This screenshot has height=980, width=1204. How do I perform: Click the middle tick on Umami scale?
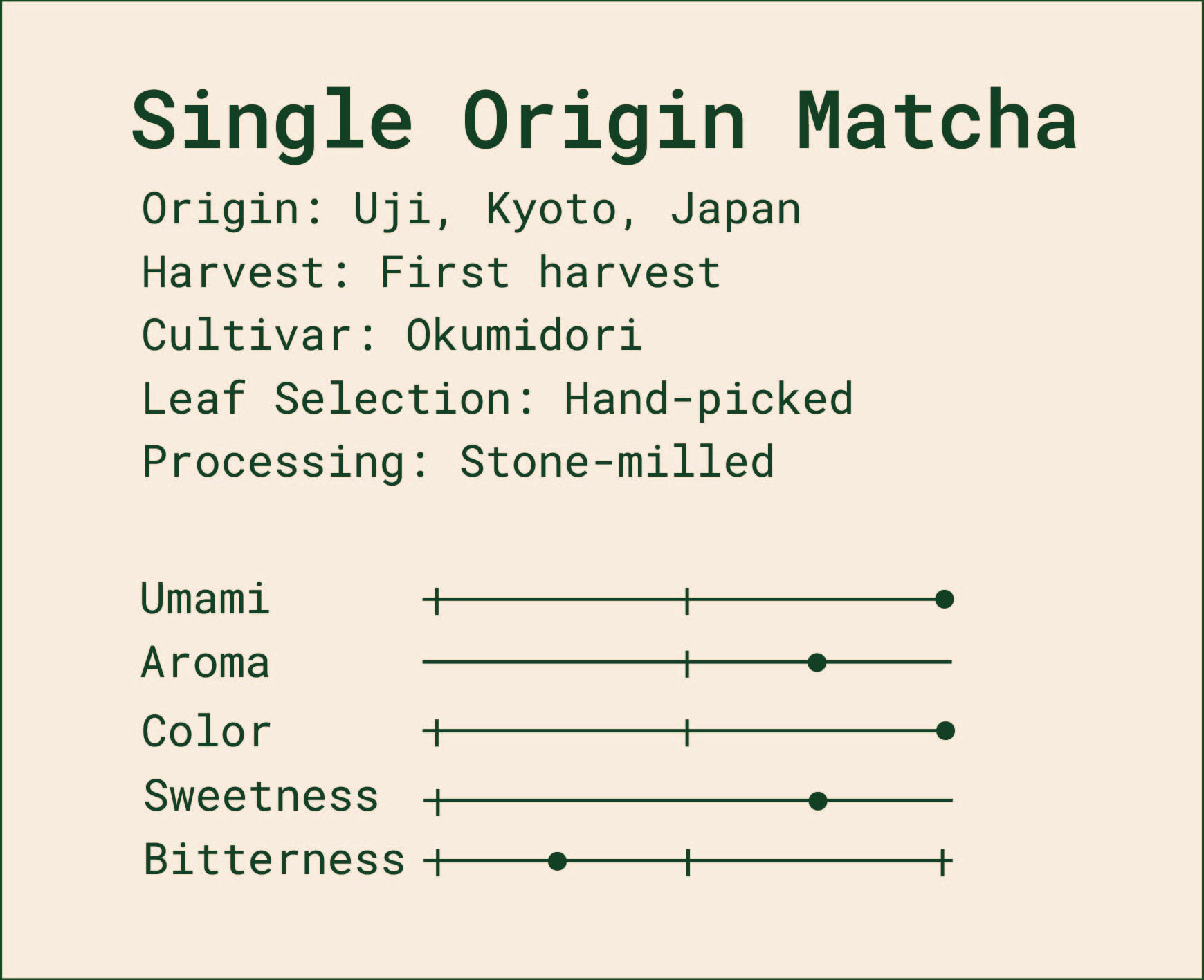click(686, 600)
